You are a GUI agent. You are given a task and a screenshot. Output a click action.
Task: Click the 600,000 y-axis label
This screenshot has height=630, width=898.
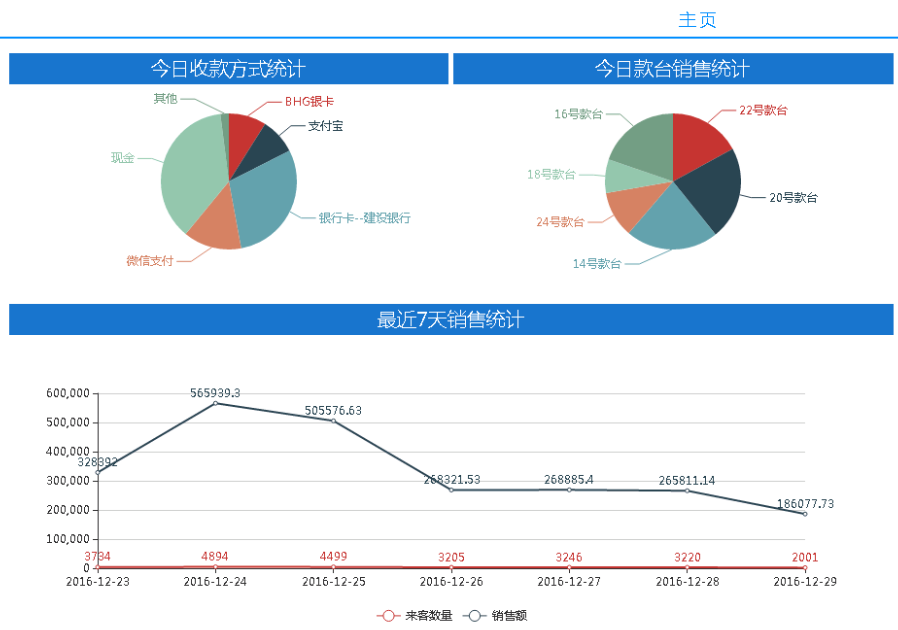point(68,393)
